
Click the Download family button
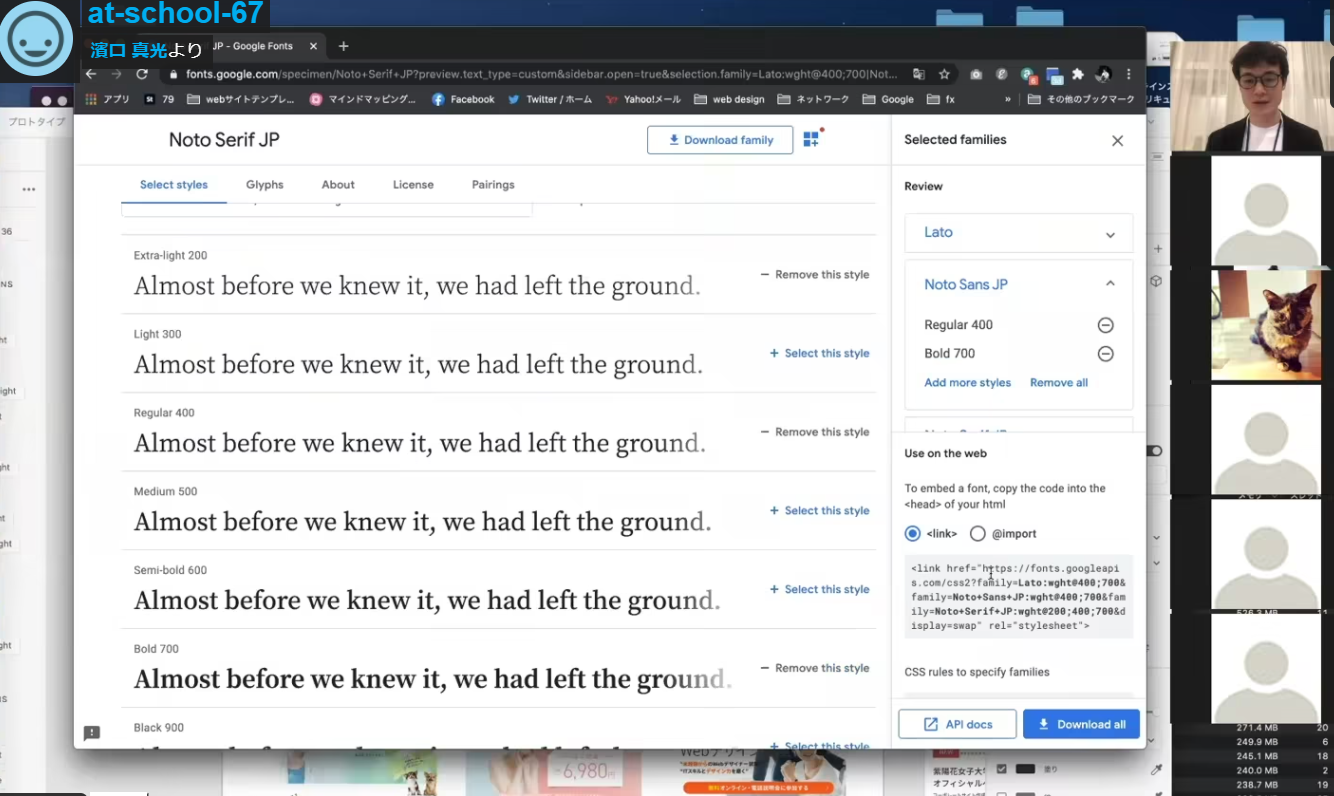pos(720,140)
